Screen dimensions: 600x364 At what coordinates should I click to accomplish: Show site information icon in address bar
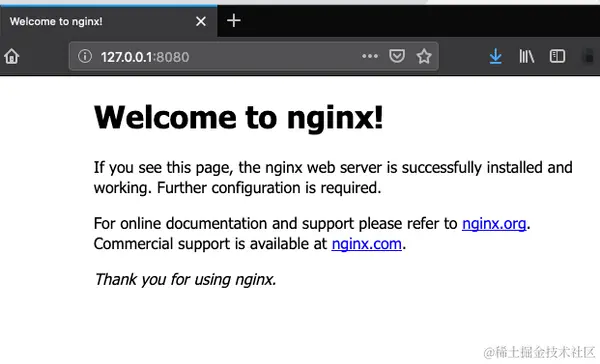point(85,56)
